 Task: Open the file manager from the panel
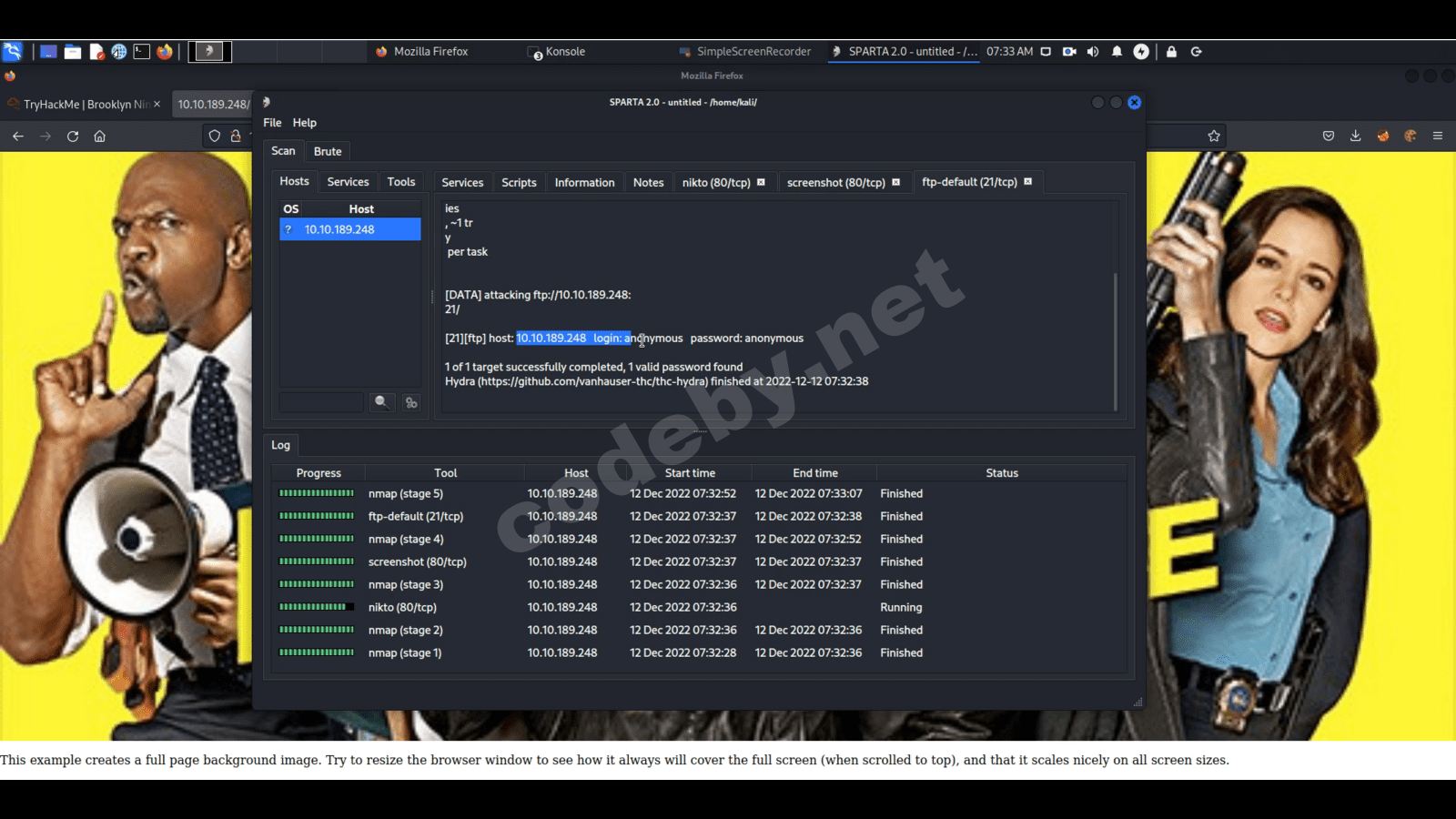[x=73, y=52]
